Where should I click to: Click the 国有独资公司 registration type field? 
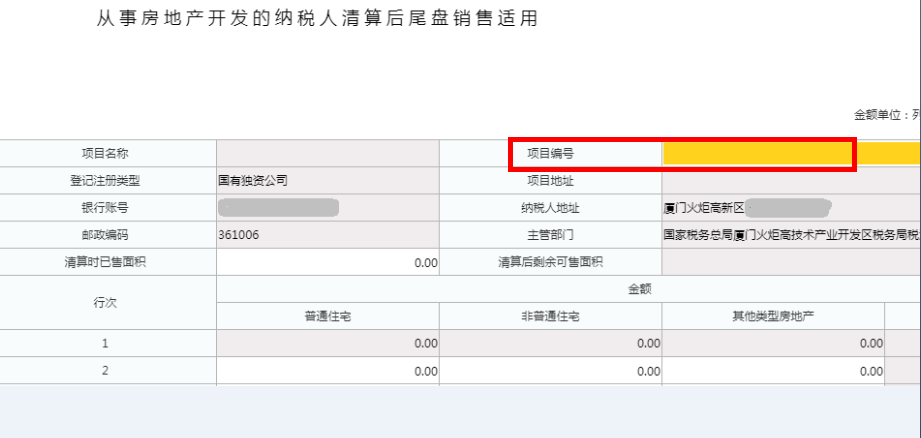point(328,181)
